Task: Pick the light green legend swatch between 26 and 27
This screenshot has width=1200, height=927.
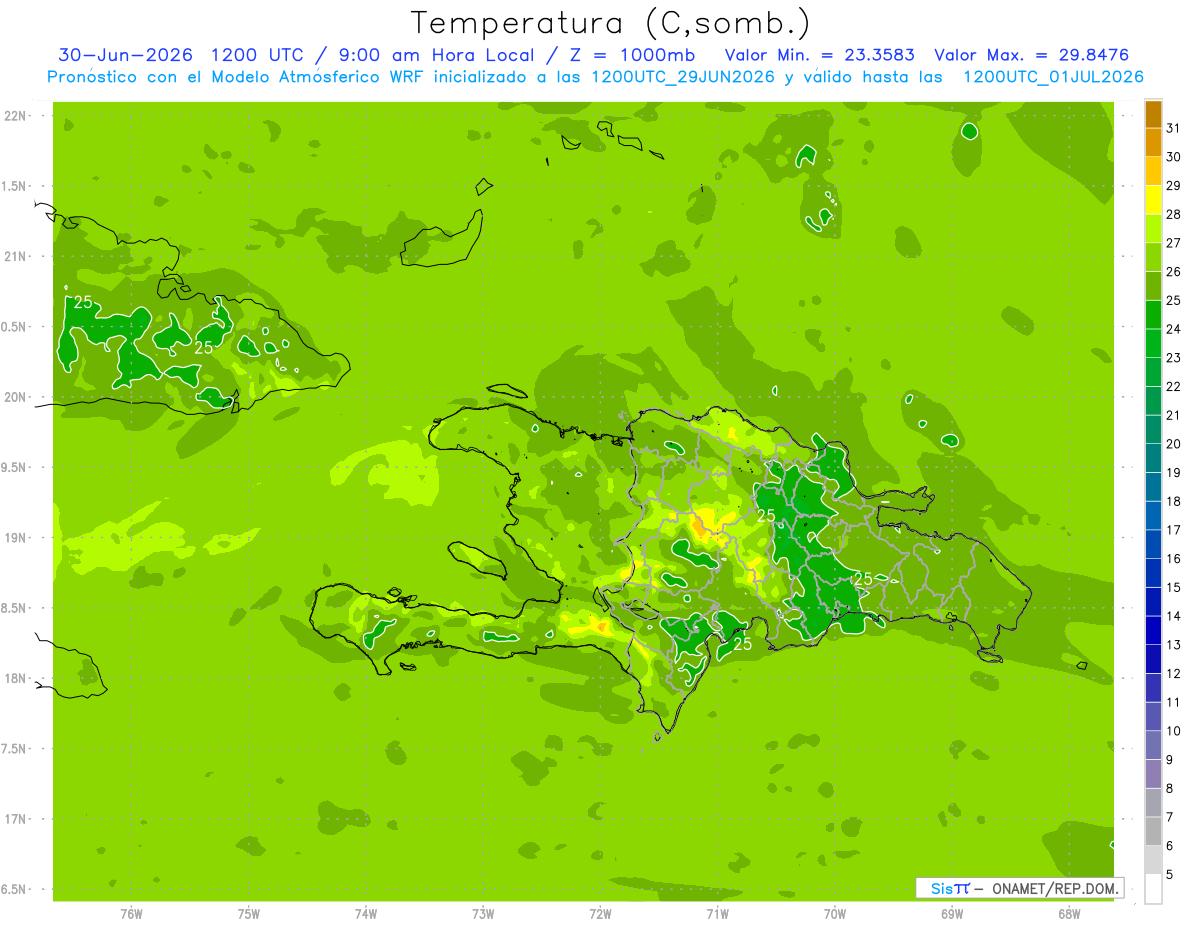Action: click(1153, 258)
